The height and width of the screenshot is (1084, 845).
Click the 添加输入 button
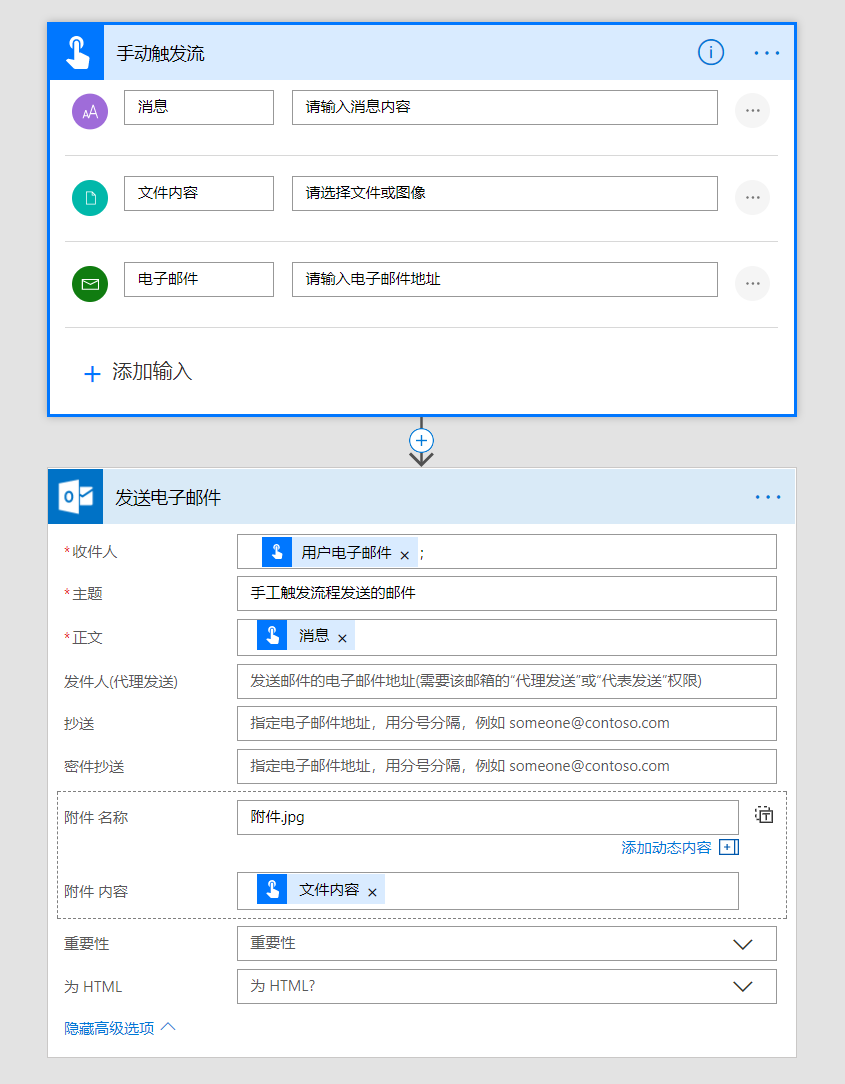click(x=138, y=373)
